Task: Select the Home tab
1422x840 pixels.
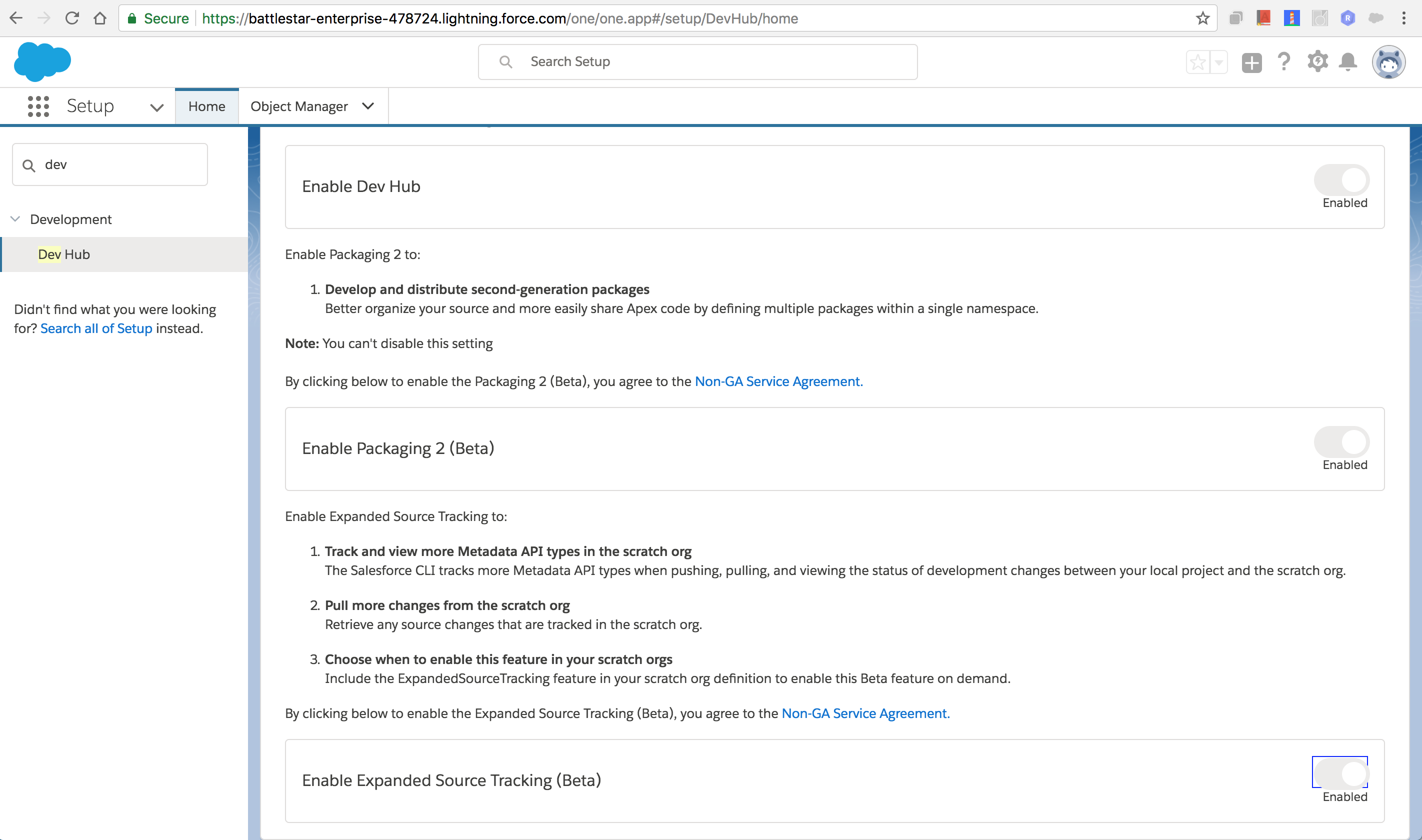Action: click(206, 106)
